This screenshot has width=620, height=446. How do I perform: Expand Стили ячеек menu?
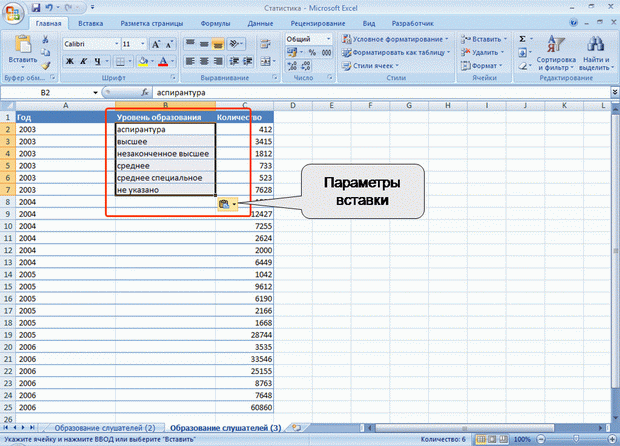(370, 66)
